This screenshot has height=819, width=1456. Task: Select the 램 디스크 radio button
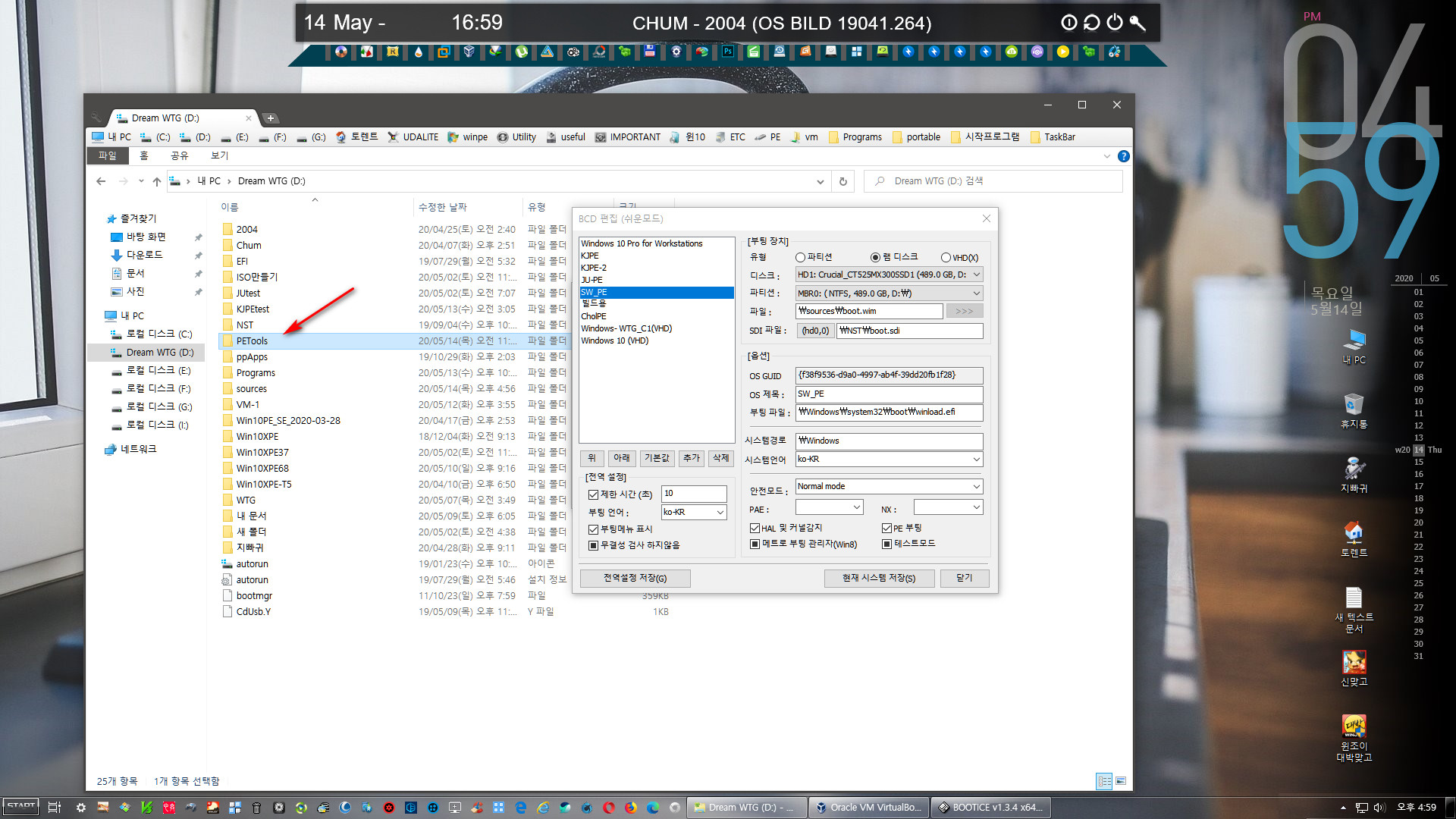875,257
